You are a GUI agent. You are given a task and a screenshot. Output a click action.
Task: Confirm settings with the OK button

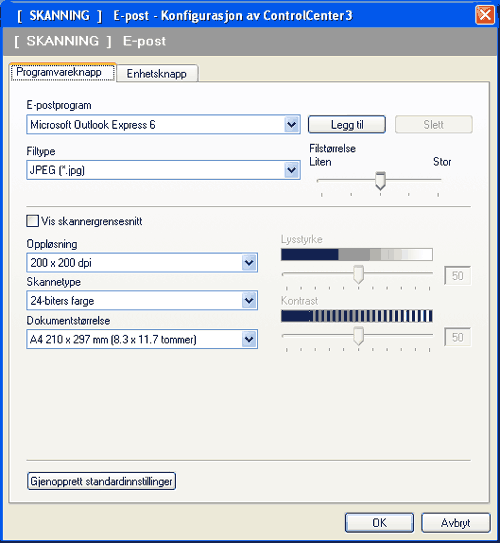[380, 523]
